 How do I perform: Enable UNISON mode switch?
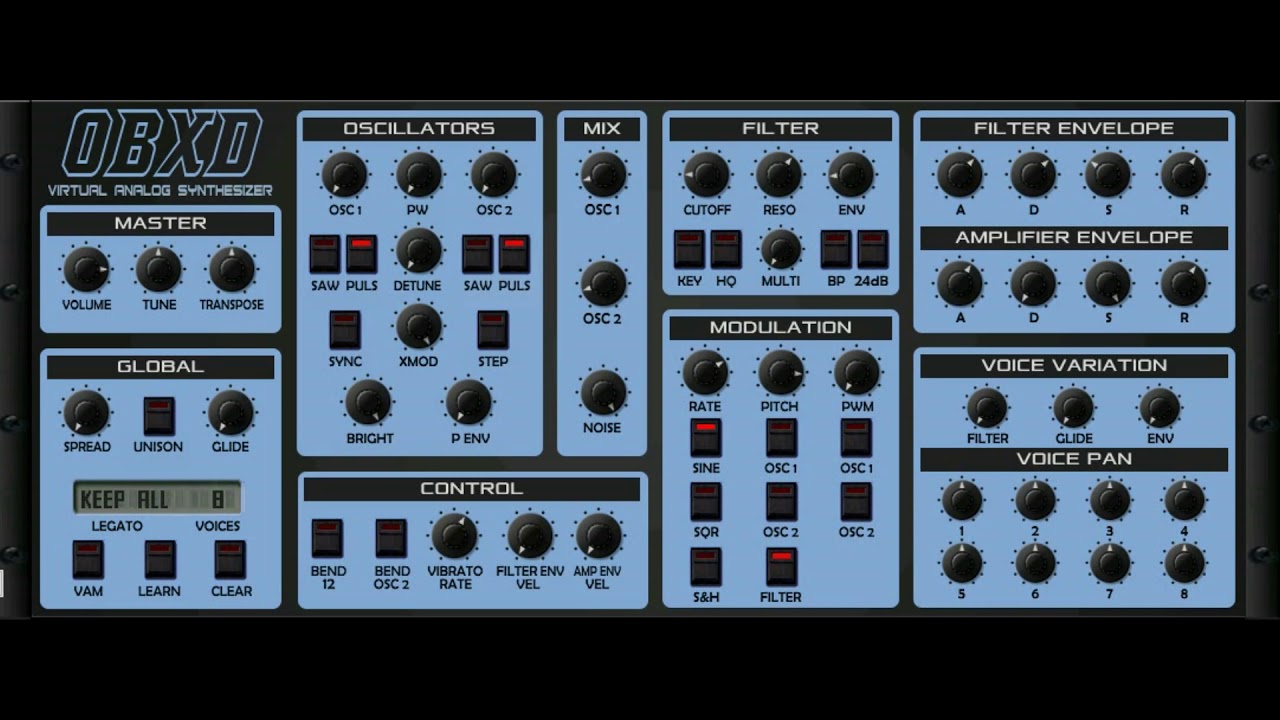(x=158, y=416)
